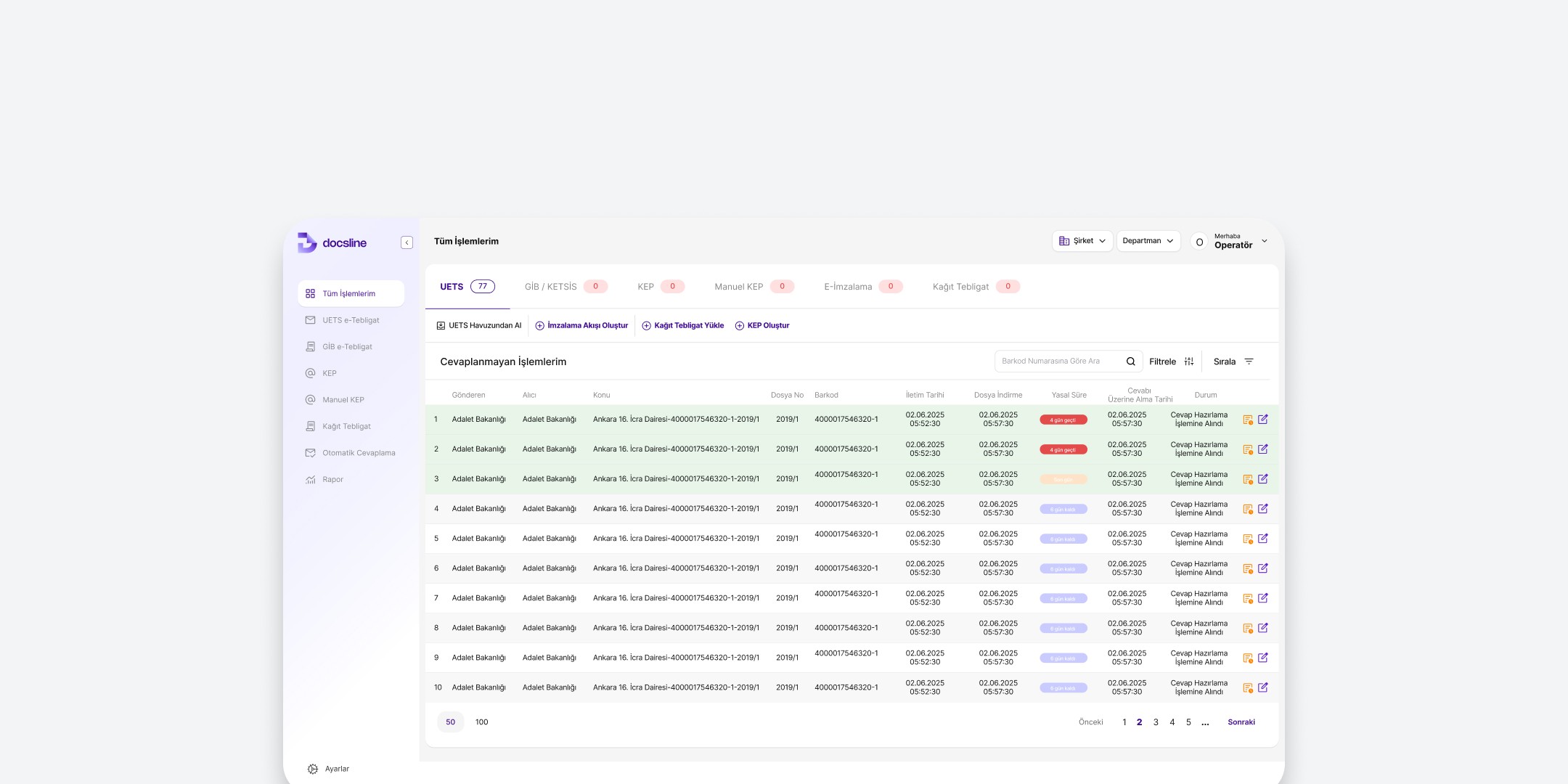
Task: Collapse the sidebar with chevron button
Action: [x=407, y=242]
